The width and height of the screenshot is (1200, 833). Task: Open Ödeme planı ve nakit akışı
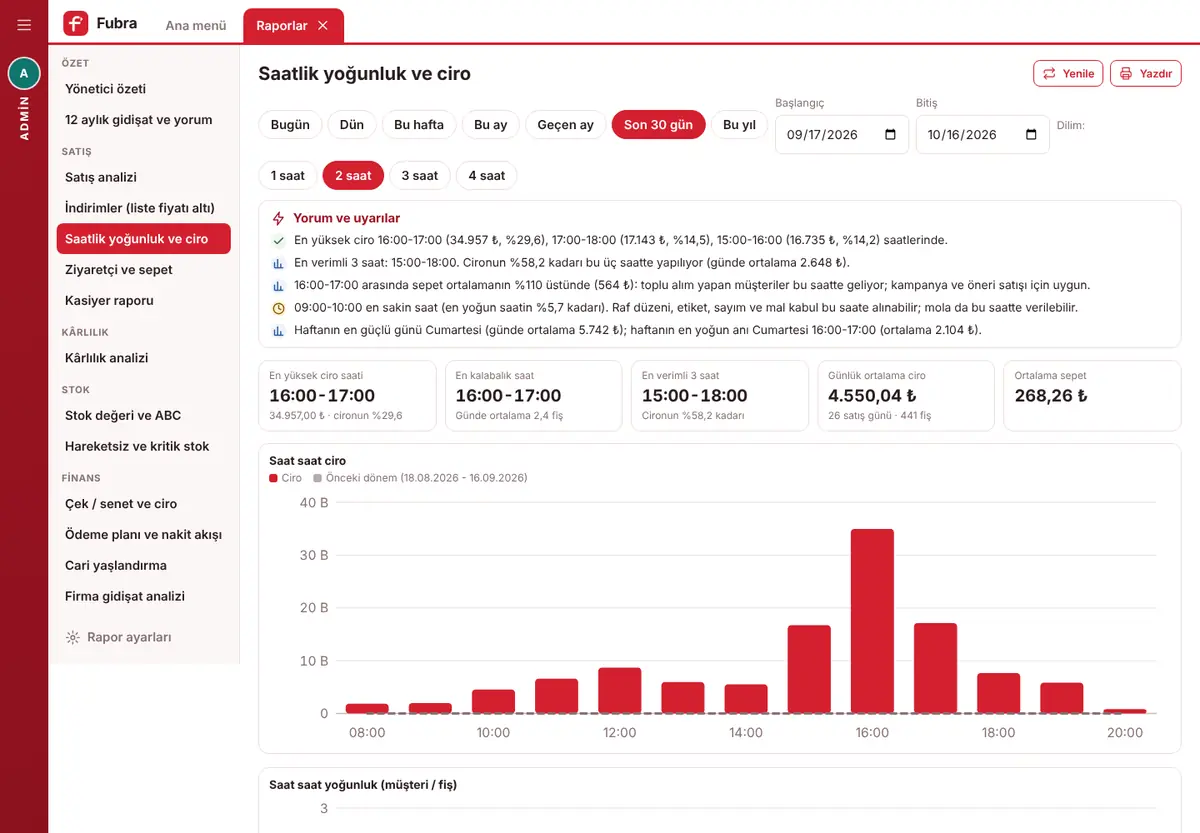[x=143, y=535]
